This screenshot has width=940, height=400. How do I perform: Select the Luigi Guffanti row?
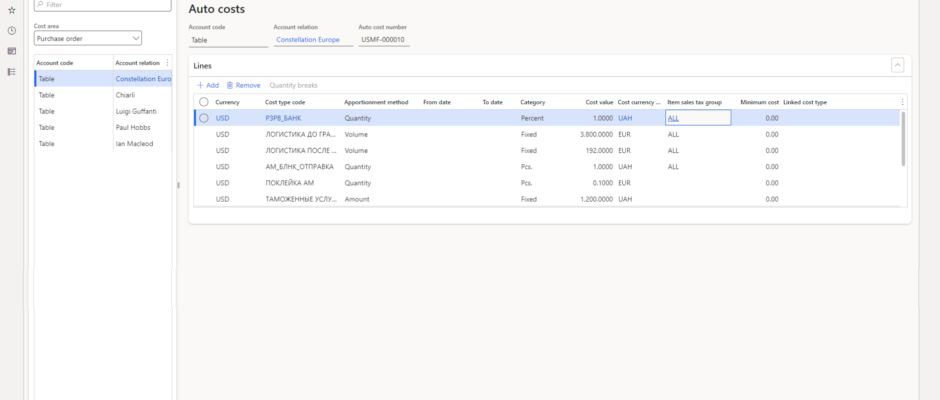(103, 111)
